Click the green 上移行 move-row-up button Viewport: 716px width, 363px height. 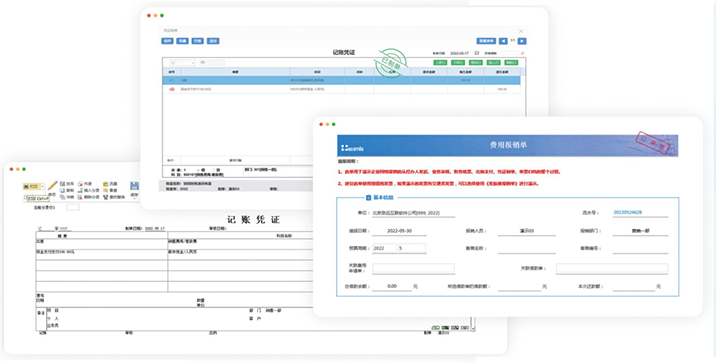click(x=440, y=63)
